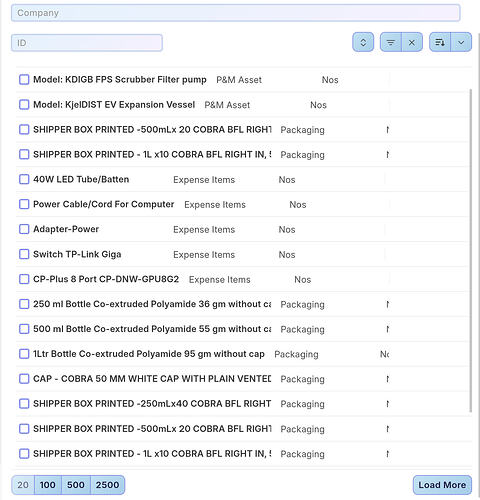The height and width of the screenshot is (500, 480).
Task: Focus the ID filter field
Action: point(87,43)
